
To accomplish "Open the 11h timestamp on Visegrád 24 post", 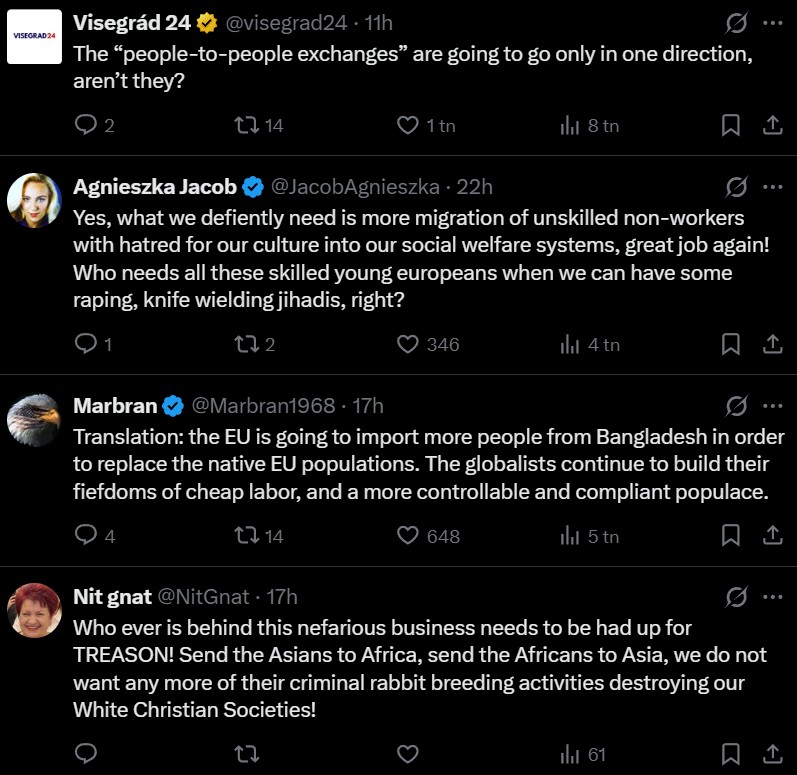I will (381, 22).
